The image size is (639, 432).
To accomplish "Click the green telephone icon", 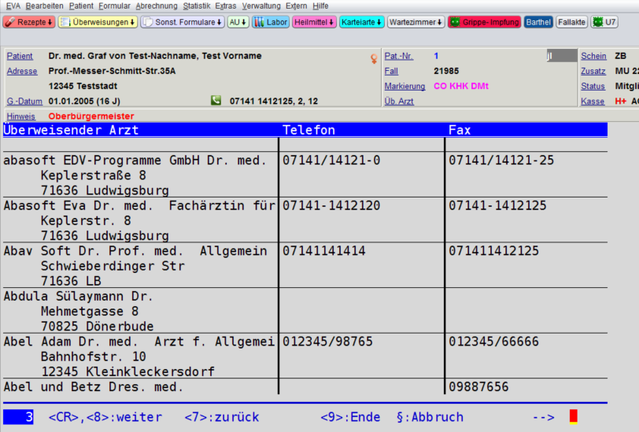I will click(x=216, y=100).
